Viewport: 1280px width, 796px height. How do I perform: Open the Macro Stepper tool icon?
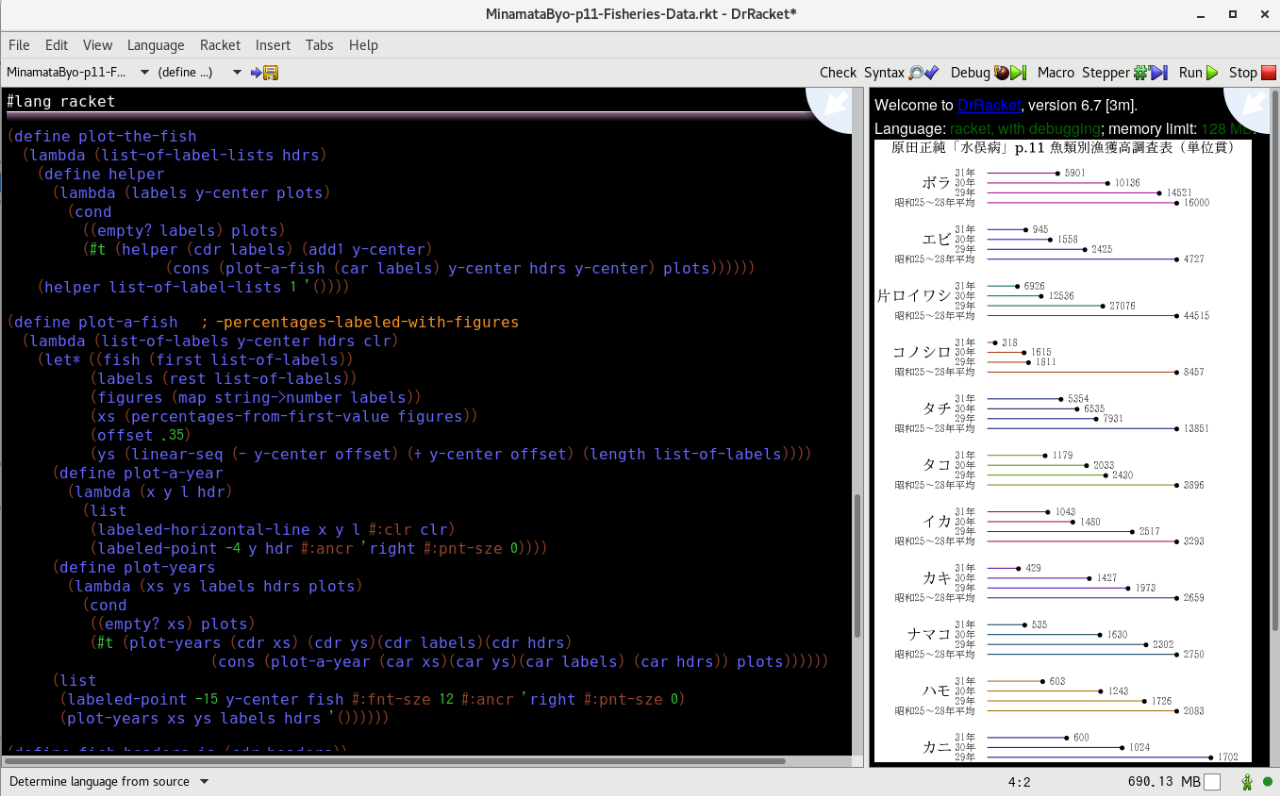coord(1149,72)
